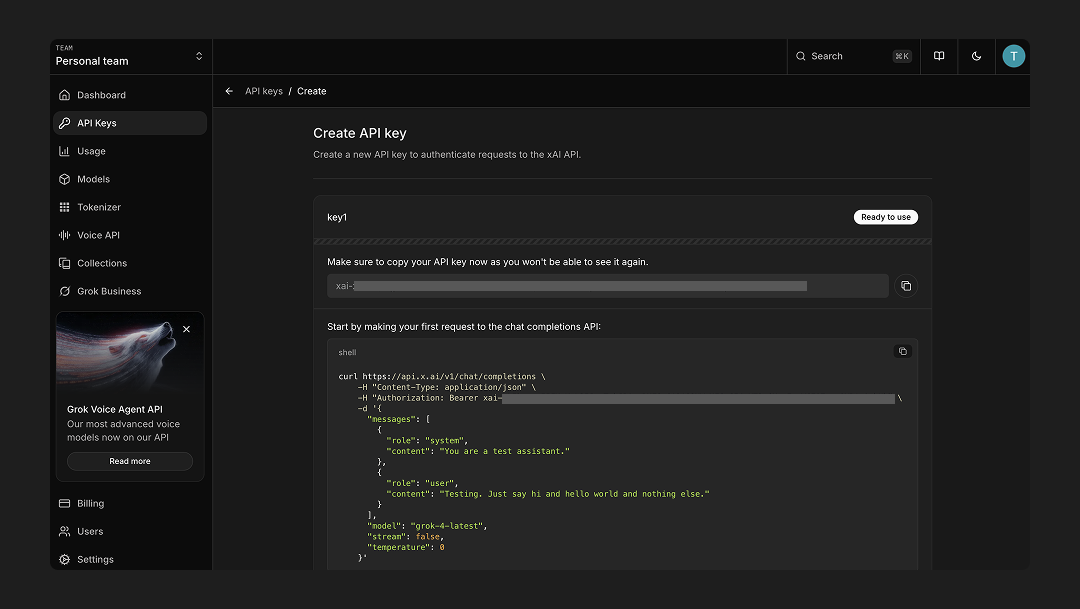Open the Models cube icon
Image resolution: width=1080 pixels, height=609 pixels.
(65, 179)
